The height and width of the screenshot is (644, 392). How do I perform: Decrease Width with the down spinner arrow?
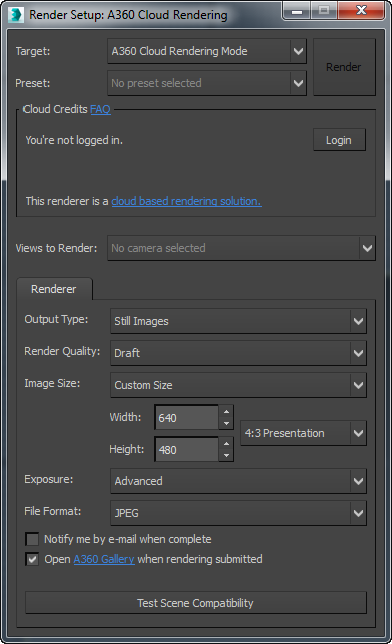tap(226, 423)
